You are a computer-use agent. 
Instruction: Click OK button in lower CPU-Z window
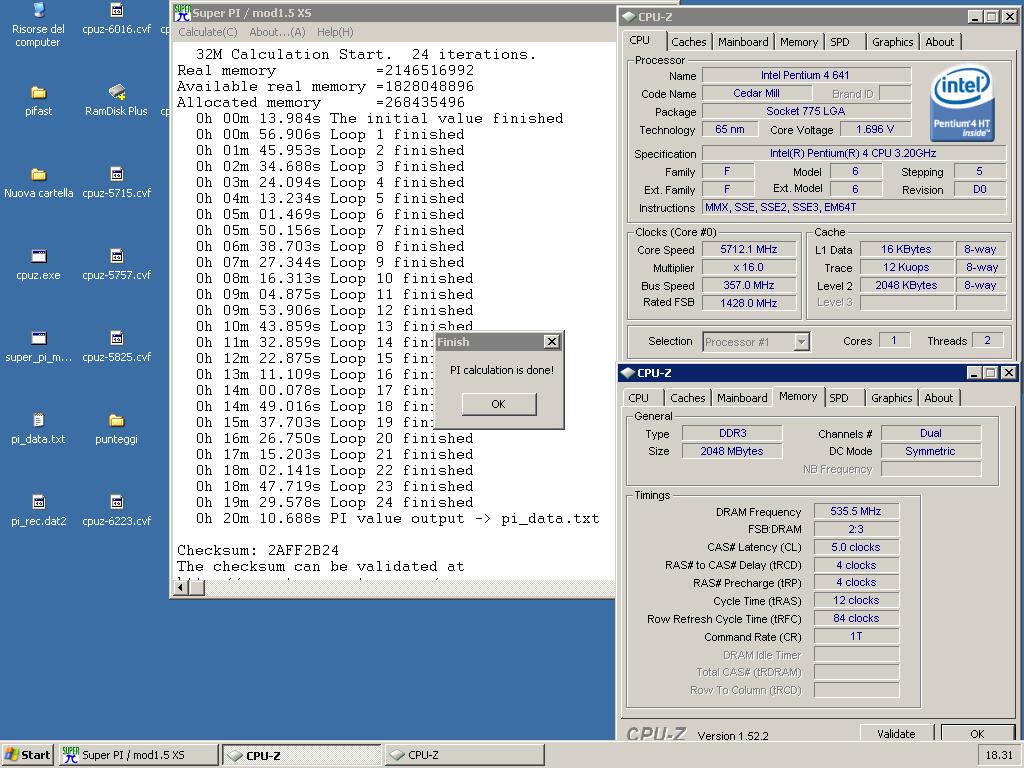click(977, 733)
